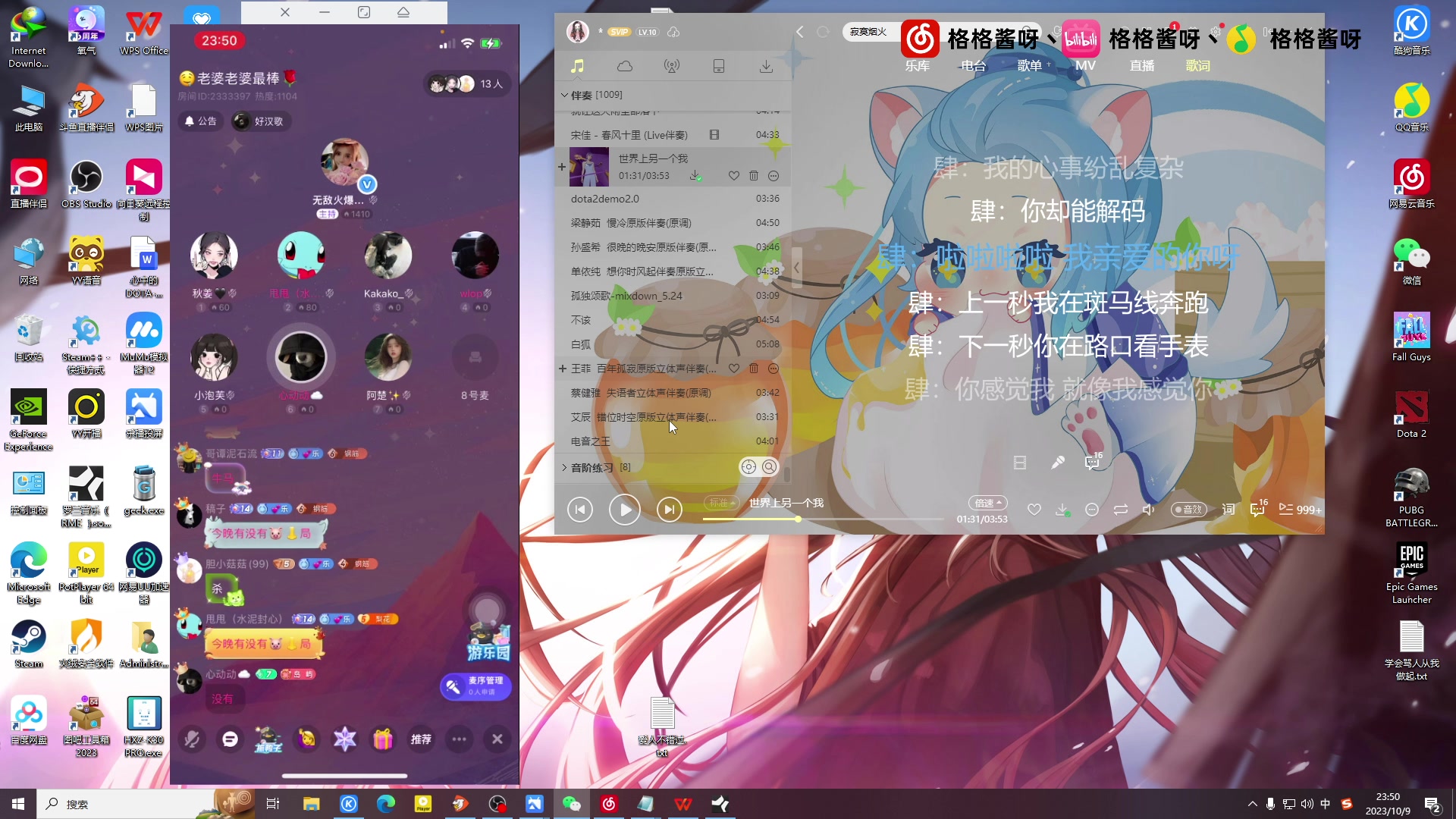Screen dimensions: 1456x819
Task: Open more options for 世界上另一个我 row
Action: pos(773,176)
